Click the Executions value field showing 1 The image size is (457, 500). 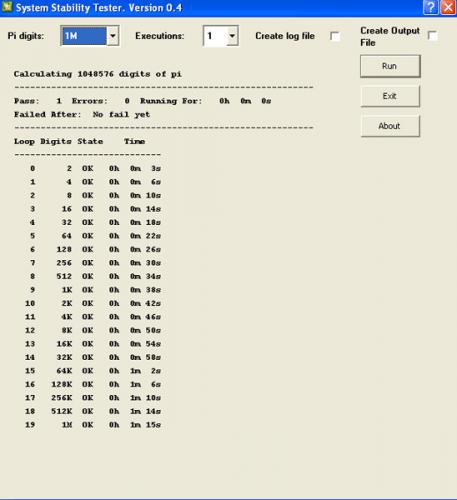[x=215, y=36]
